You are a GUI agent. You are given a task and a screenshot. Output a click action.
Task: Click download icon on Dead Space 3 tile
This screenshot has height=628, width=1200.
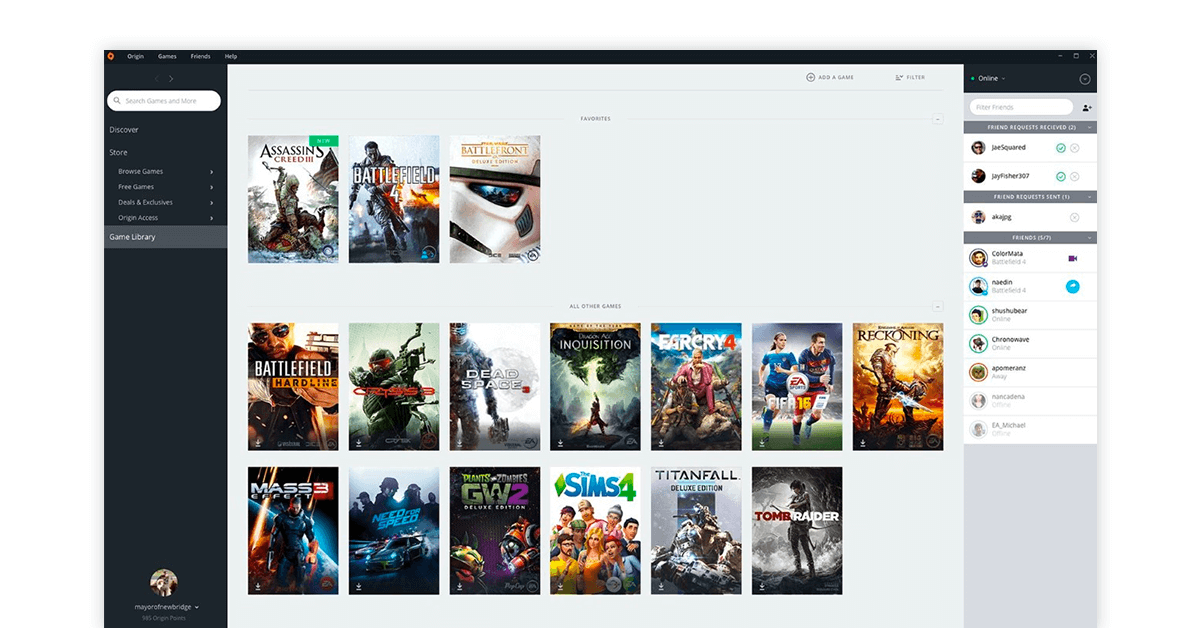click(x=460, y=441)
